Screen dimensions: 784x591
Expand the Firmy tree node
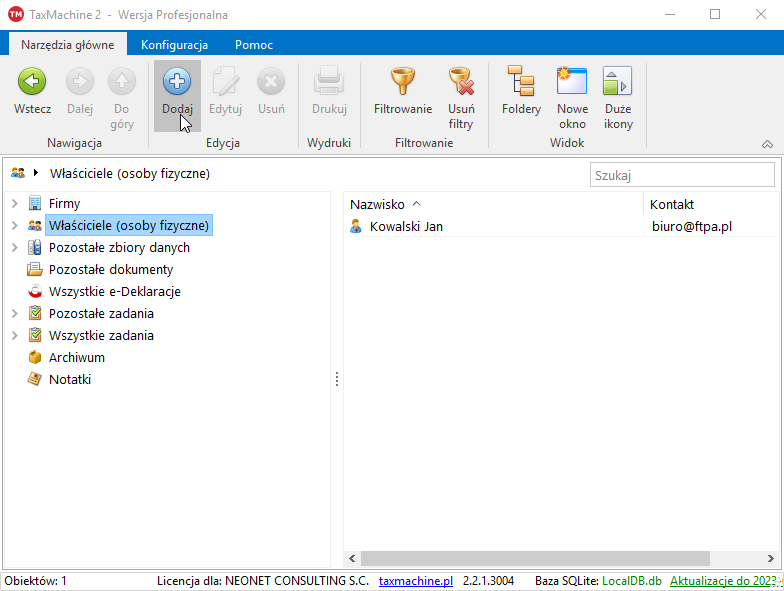pos(14,204)
